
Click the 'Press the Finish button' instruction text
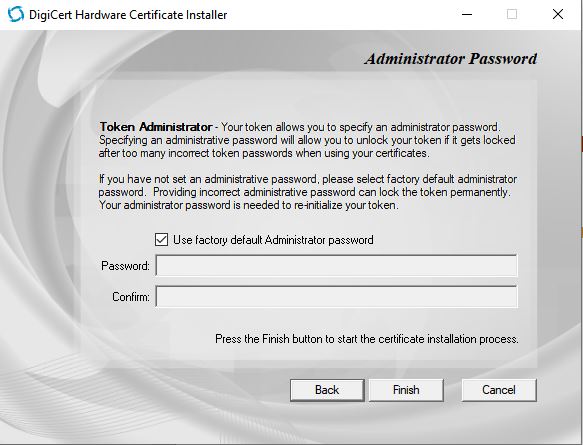point(367,339)
